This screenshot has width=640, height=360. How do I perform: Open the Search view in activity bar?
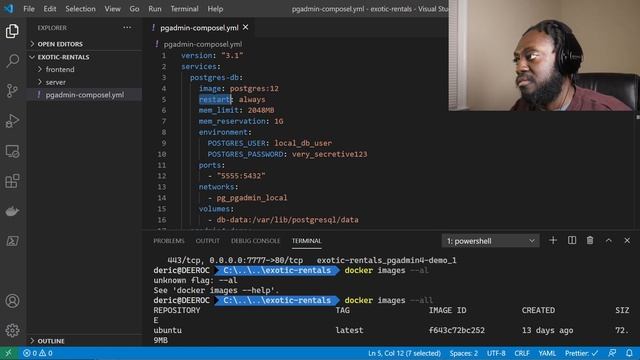coord(12,61)
